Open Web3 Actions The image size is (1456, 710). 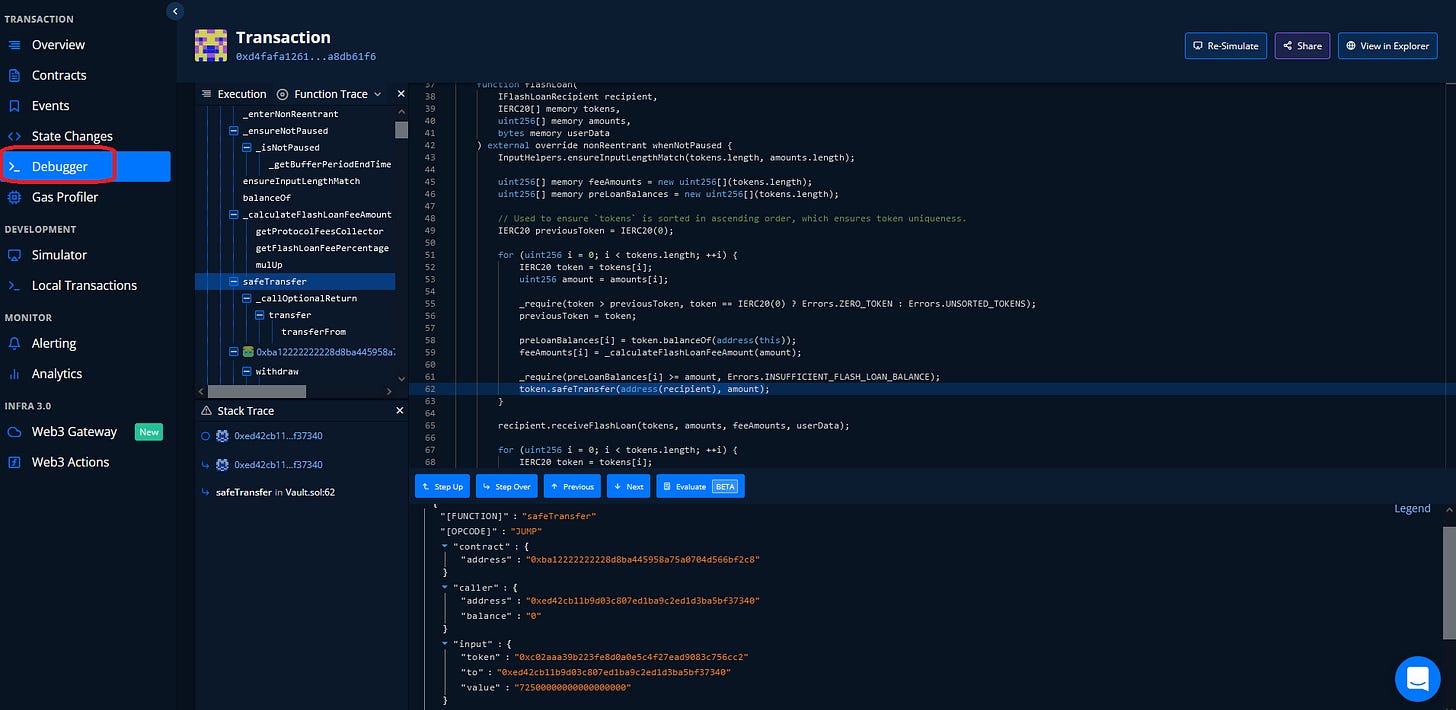point(70,462)
